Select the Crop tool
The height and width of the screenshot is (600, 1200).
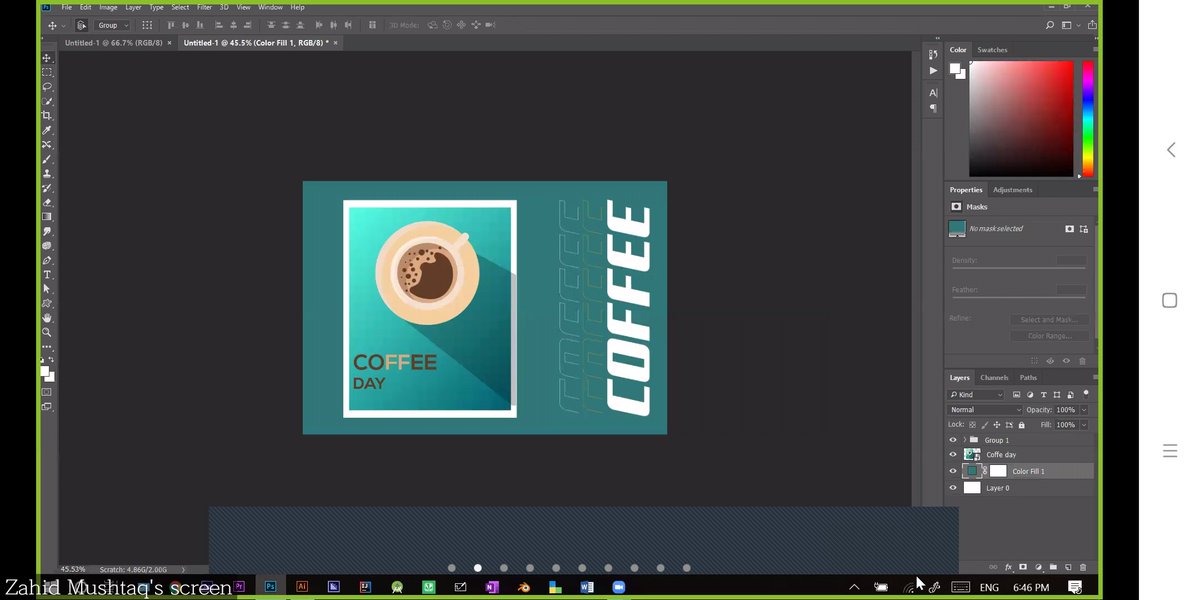coord(46,115)
